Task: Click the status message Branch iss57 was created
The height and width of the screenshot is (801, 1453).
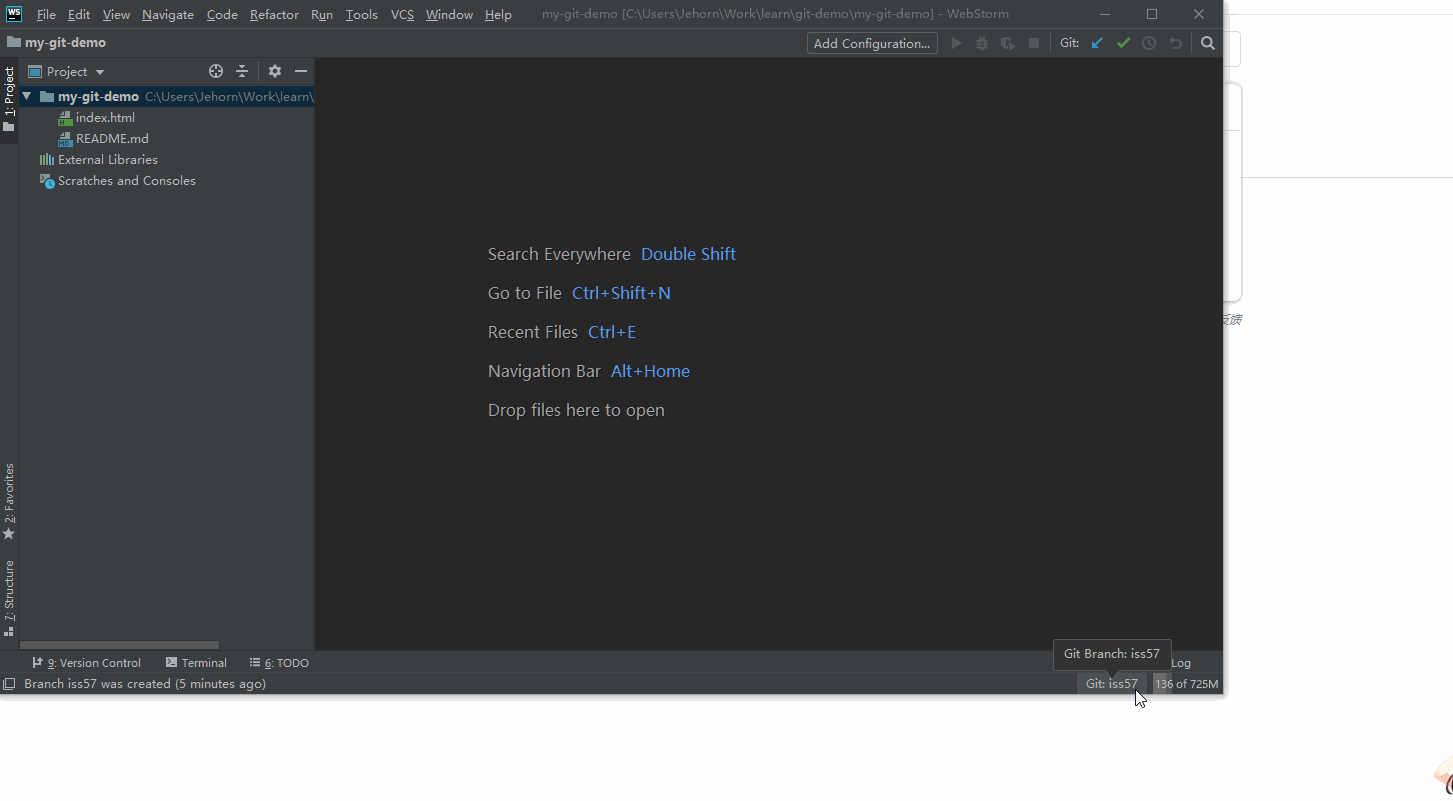Action: [145, 684]
